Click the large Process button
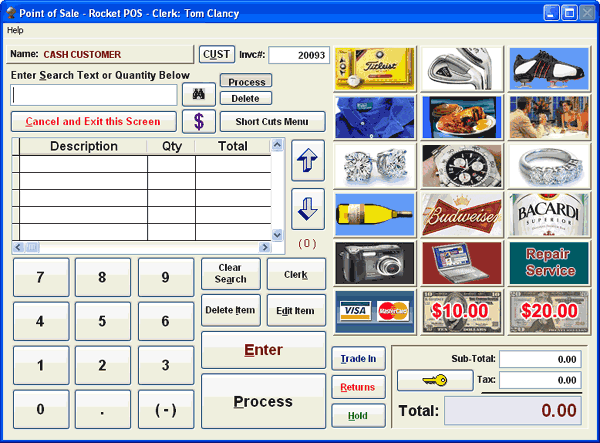Screen dimensions: 600x443 coord(263,401)
